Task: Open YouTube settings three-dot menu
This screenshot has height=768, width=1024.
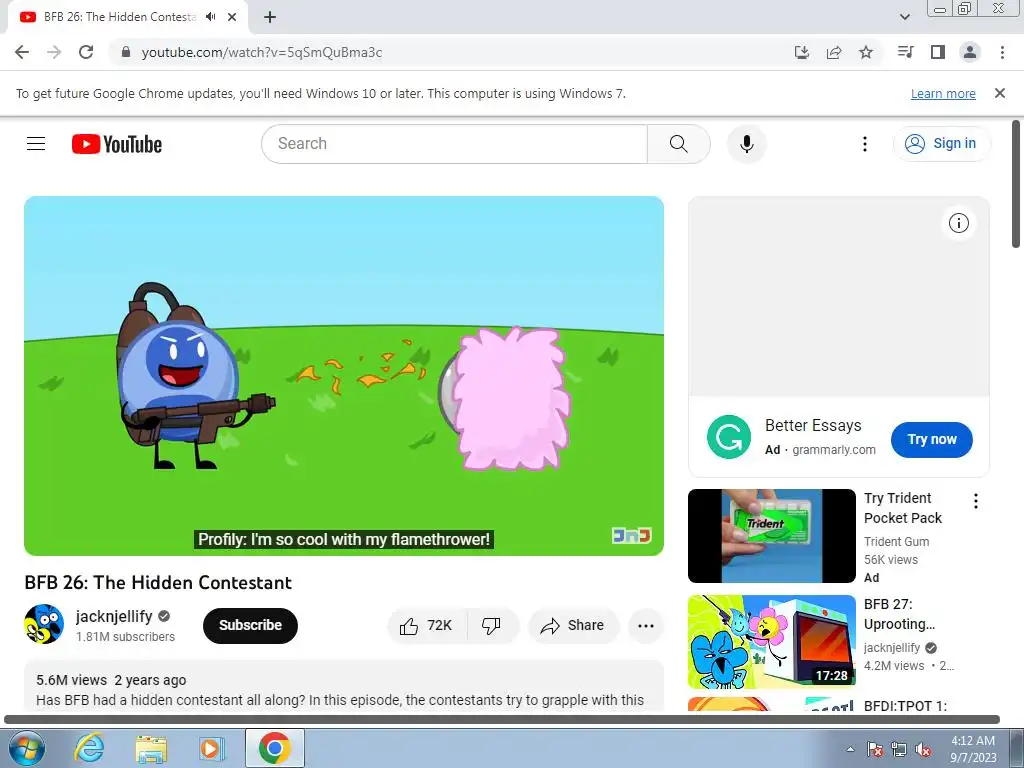Action: pos(865,144)
